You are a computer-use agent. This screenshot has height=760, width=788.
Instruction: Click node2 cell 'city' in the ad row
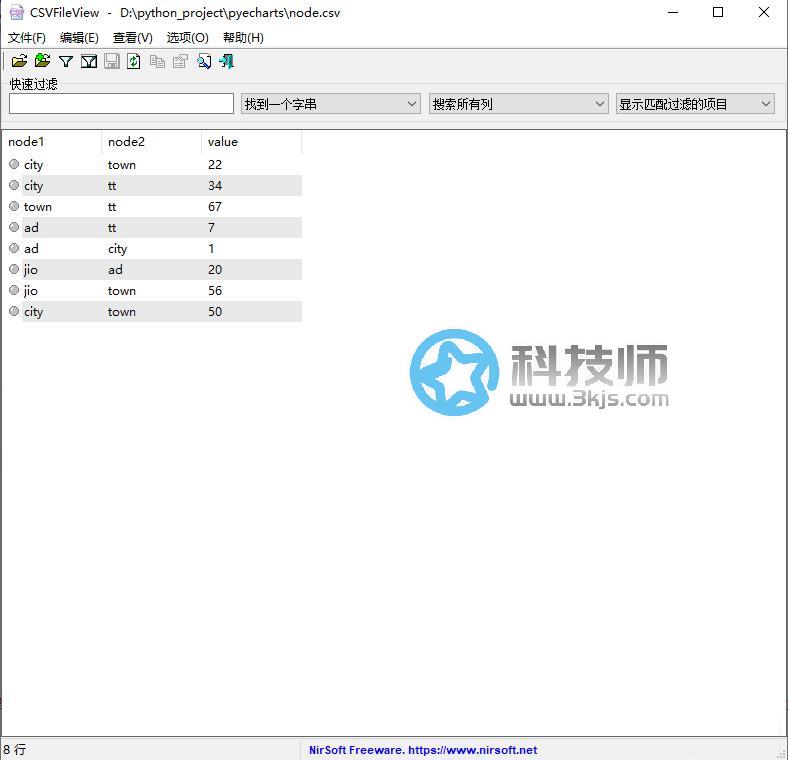click(x=117, y=249)
